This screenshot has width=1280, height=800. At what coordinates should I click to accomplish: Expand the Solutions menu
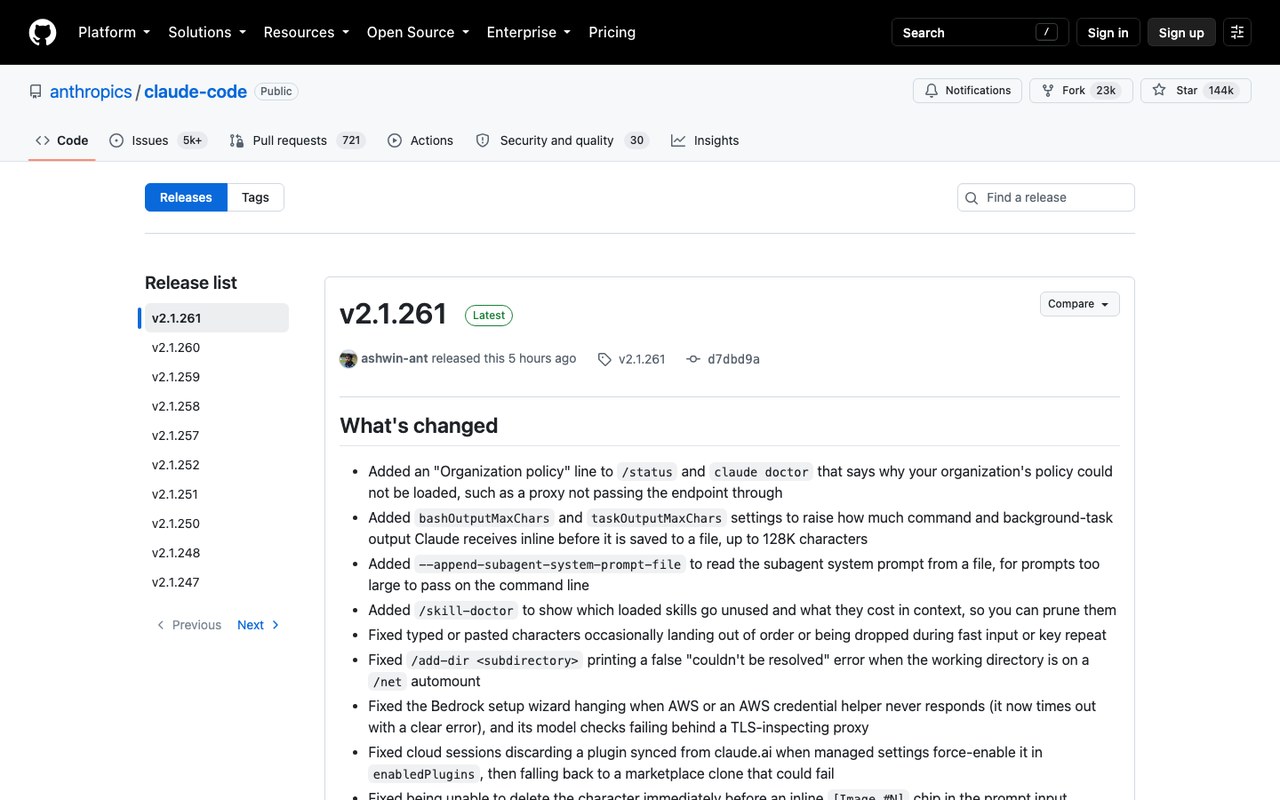[207, 32]
